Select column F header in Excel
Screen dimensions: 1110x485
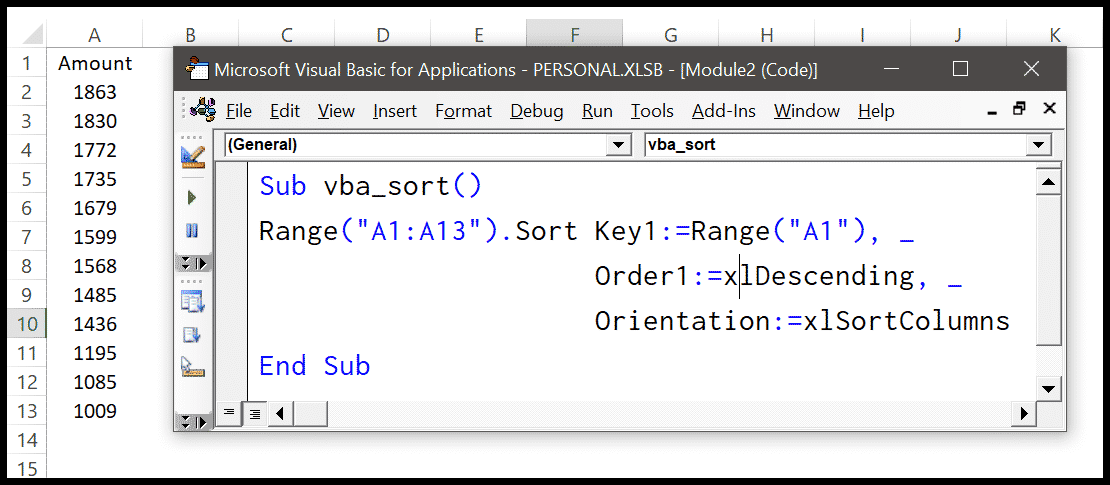575,34
